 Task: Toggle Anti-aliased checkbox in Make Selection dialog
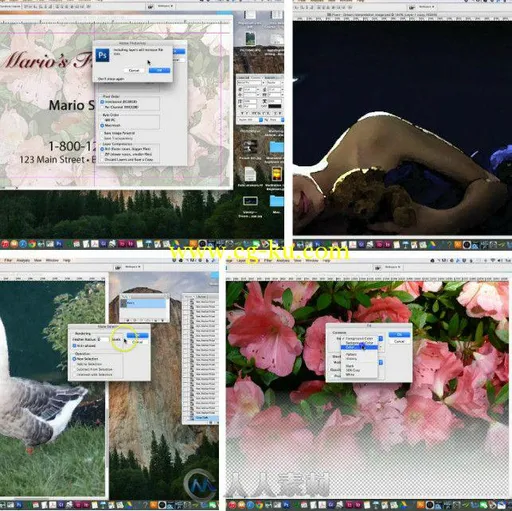pyautogui.click(x=75, y=346)
